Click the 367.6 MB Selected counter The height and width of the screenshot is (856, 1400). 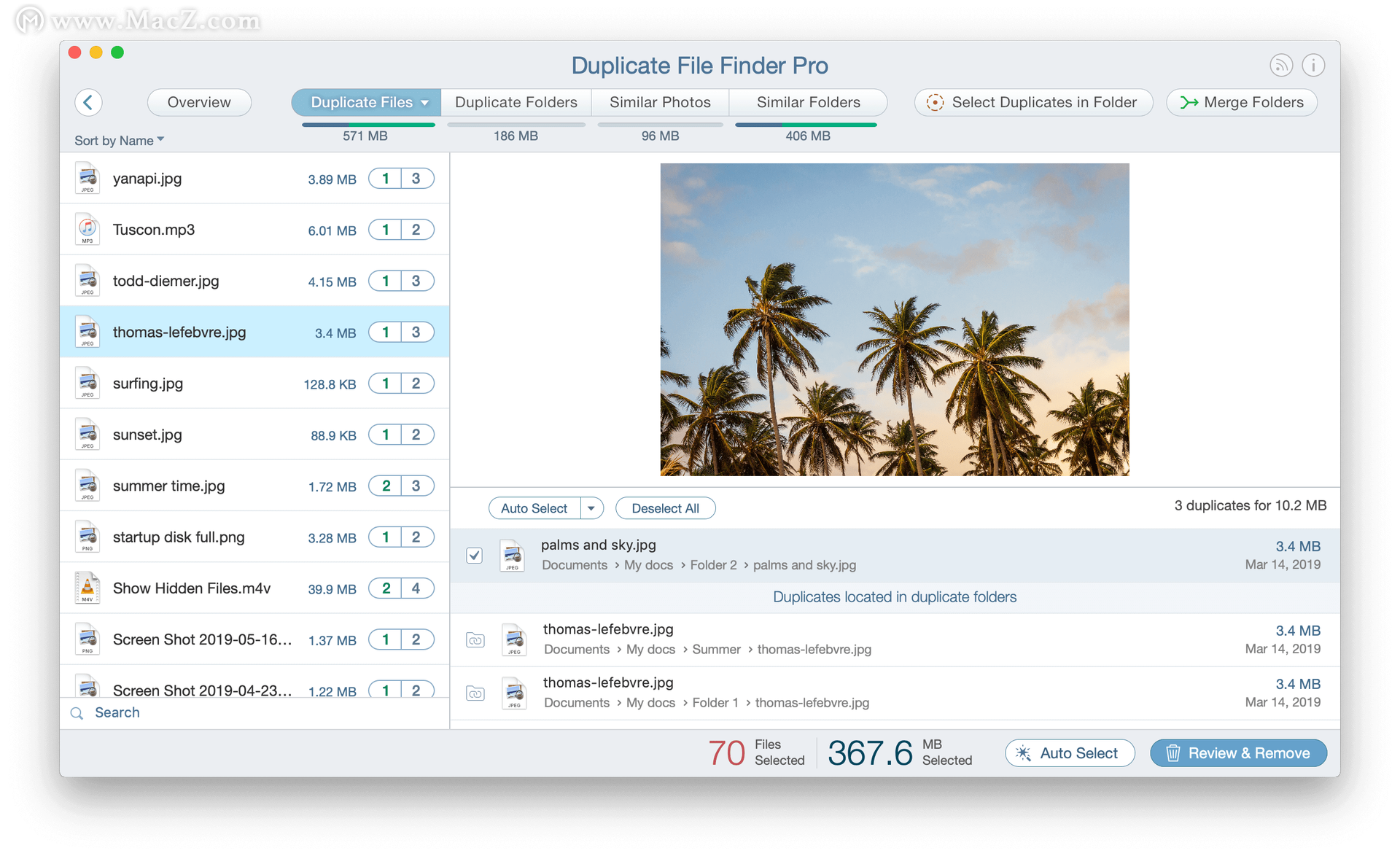pos(900,752)
